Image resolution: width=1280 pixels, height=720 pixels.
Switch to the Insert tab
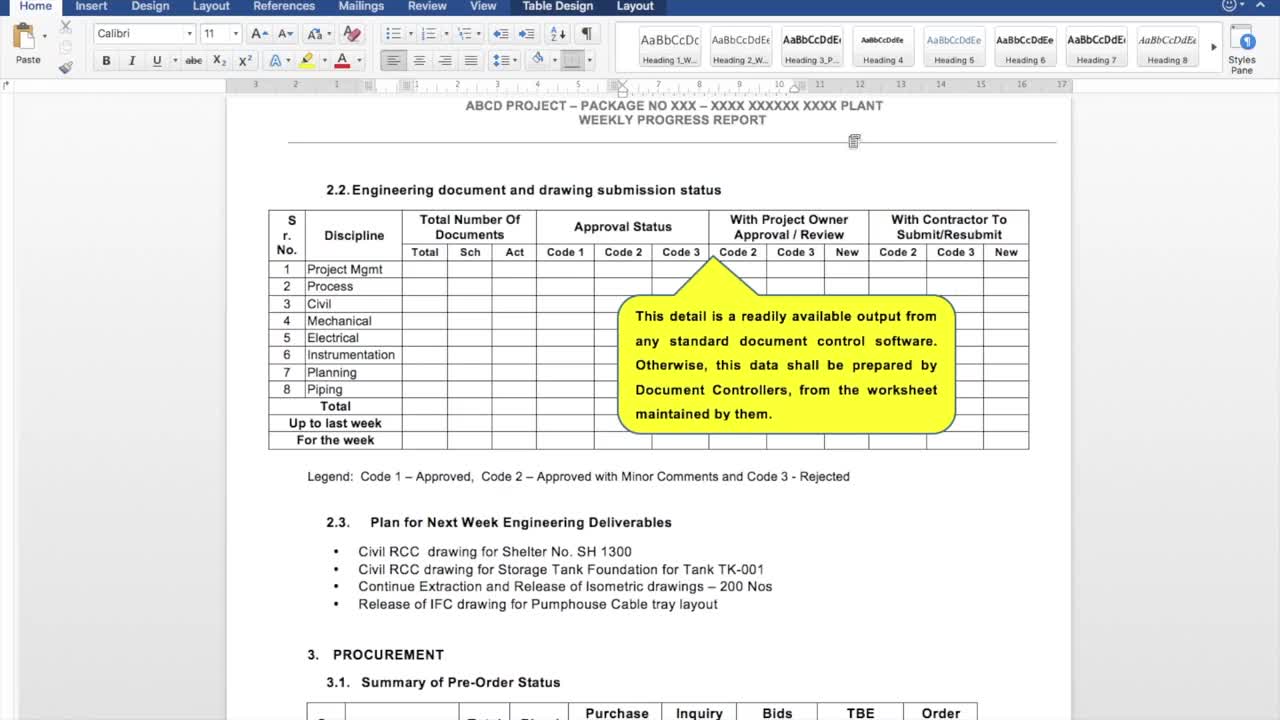coord(91,6)
